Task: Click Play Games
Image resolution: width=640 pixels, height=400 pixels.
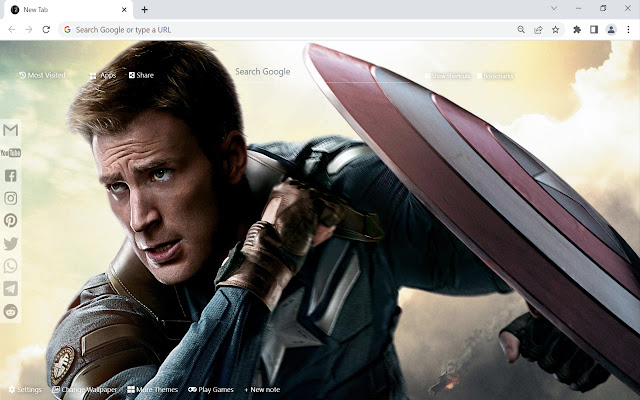Action: pos(211,389)
